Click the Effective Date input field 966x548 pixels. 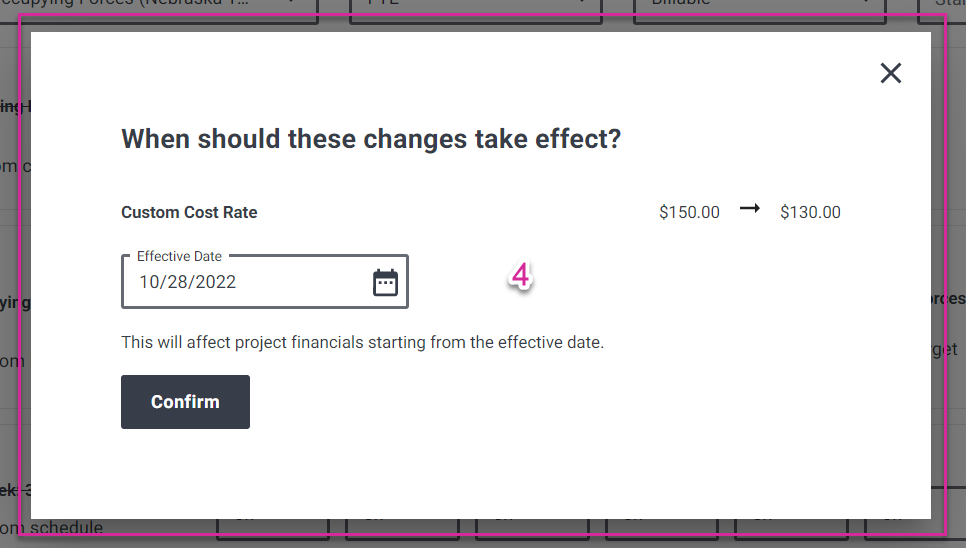pyautogui.click(x=265, y=282)
